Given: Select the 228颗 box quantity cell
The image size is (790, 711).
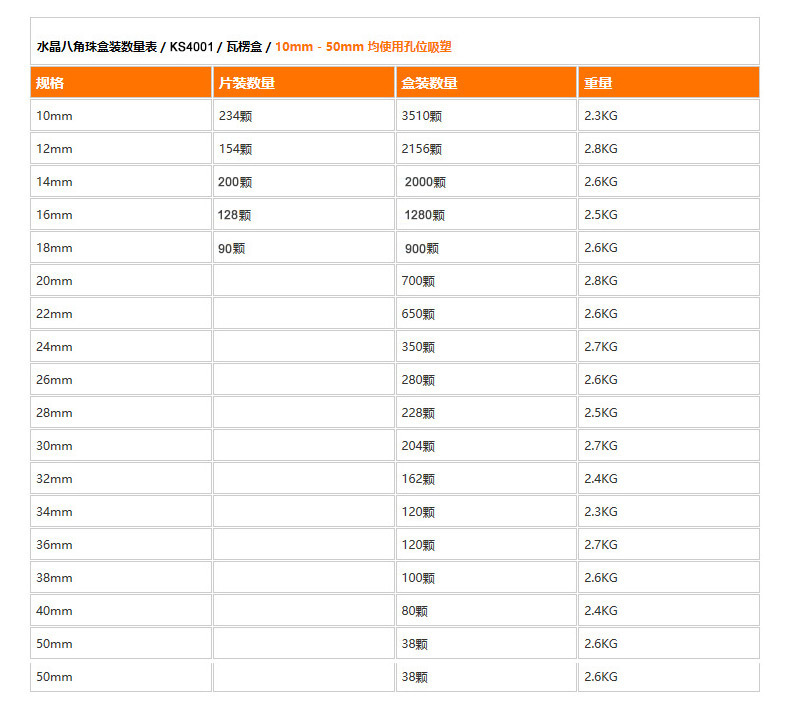Looking at the screenshot, I should (x=418, y=413).
